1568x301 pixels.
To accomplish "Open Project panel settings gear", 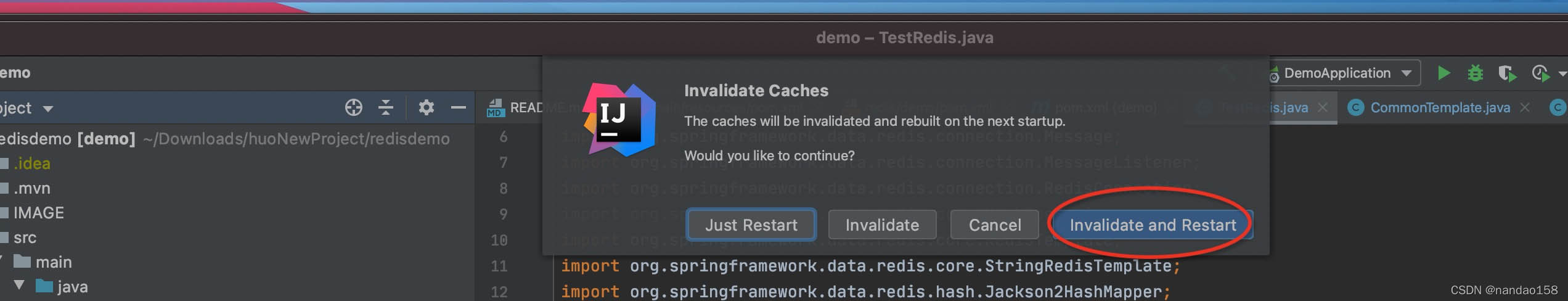I will point(426,107).
